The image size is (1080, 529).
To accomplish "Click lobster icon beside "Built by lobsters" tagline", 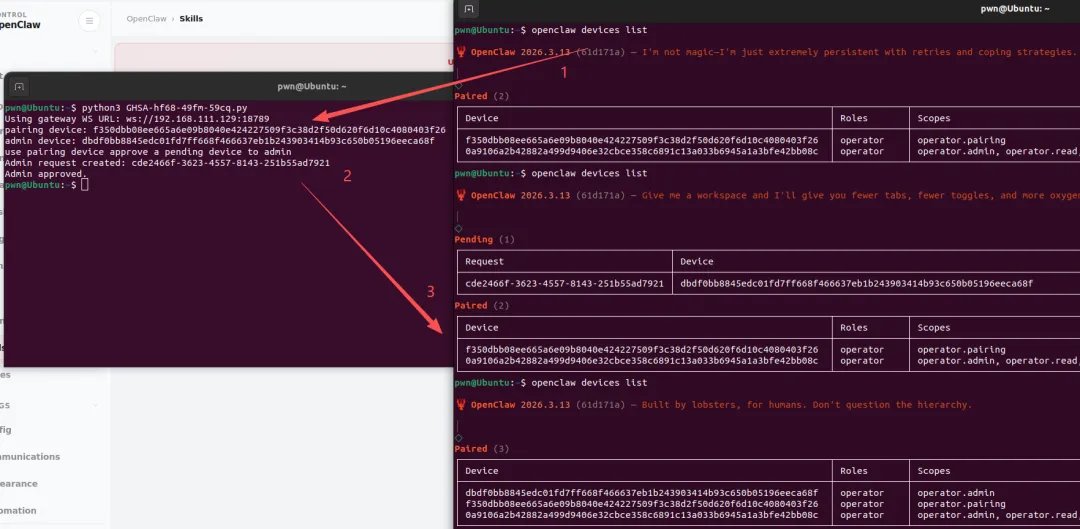I will click(461, 404).
